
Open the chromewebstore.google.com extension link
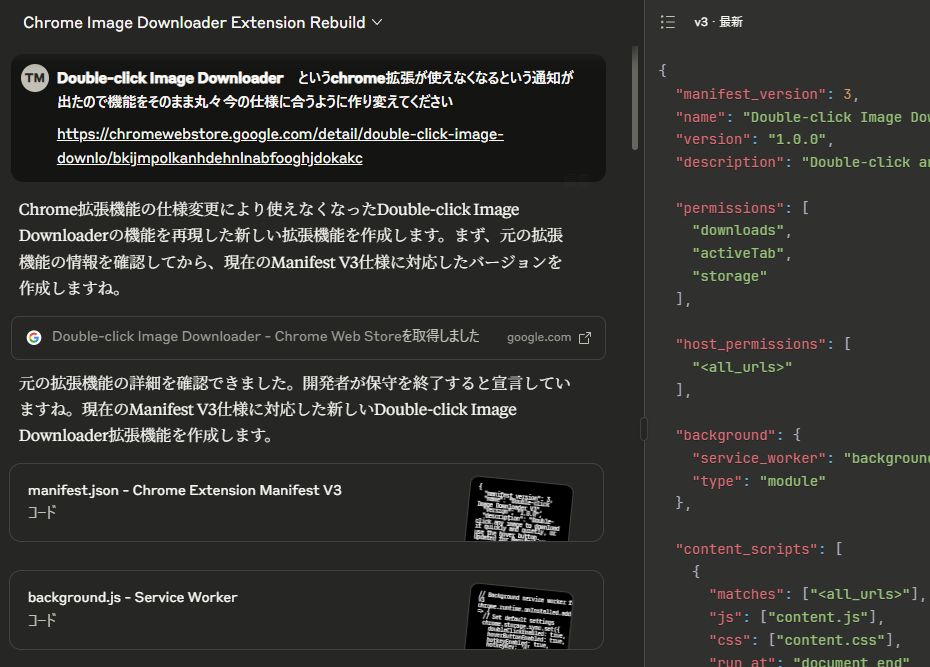(280, 146)
